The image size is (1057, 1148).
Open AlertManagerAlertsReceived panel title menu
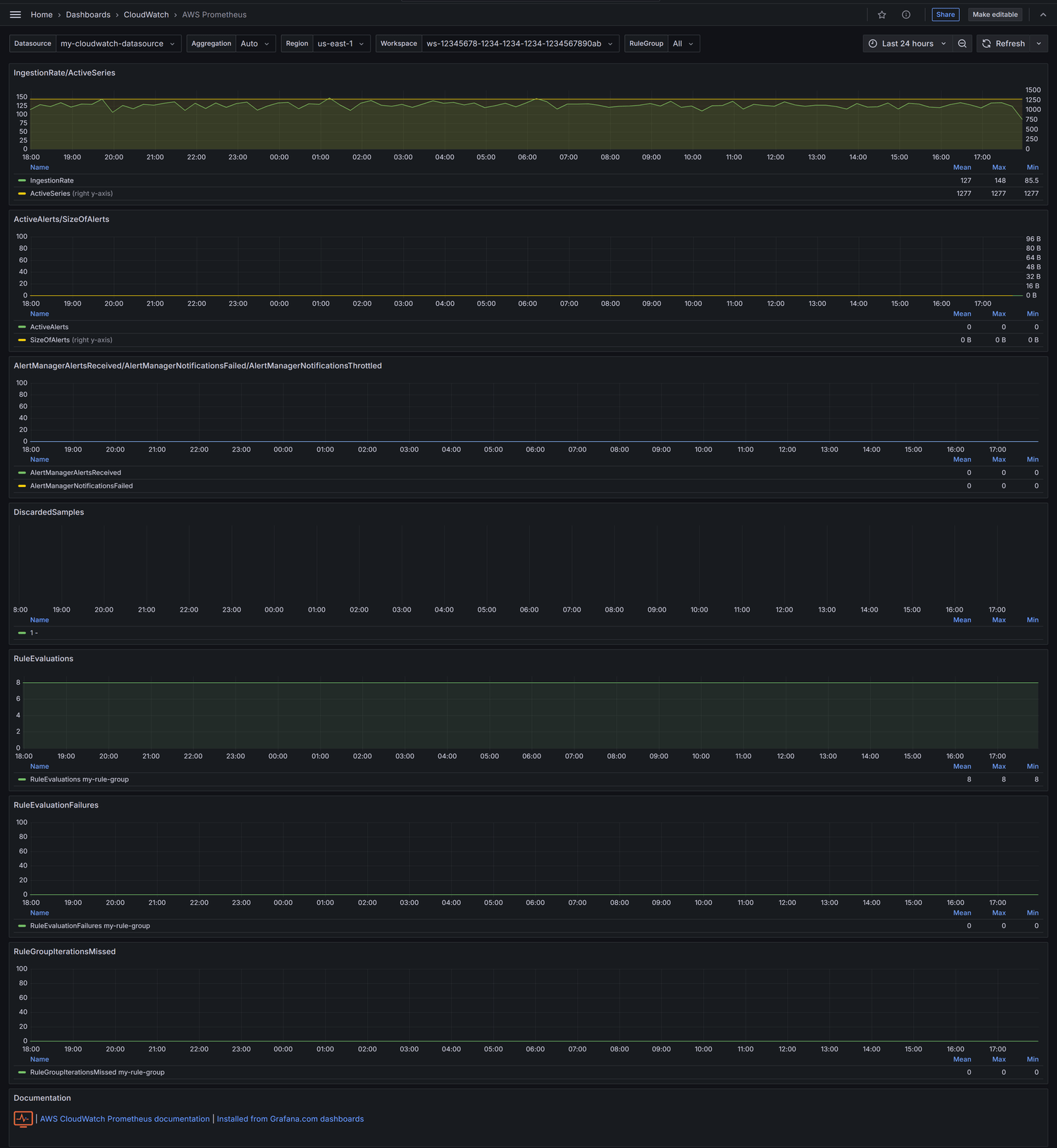coord(197,366)
